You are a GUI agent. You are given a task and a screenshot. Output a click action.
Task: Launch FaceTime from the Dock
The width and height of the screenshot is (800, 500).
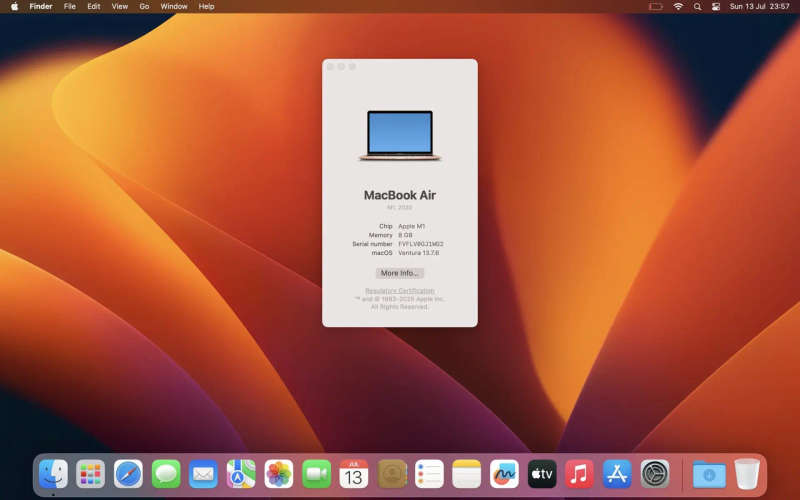[316, 474]
